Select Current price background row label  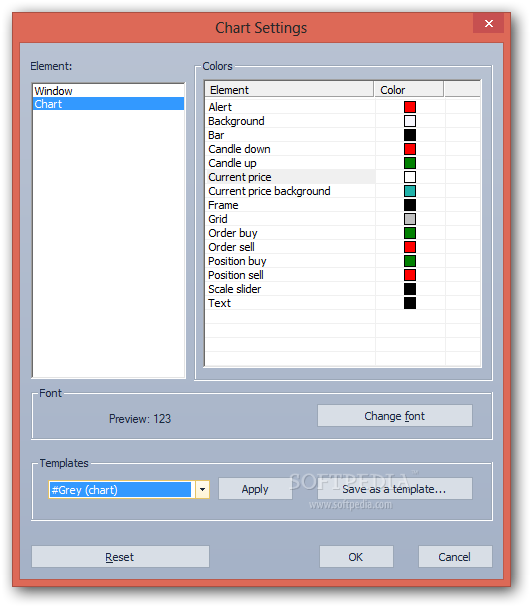[269, 191]
